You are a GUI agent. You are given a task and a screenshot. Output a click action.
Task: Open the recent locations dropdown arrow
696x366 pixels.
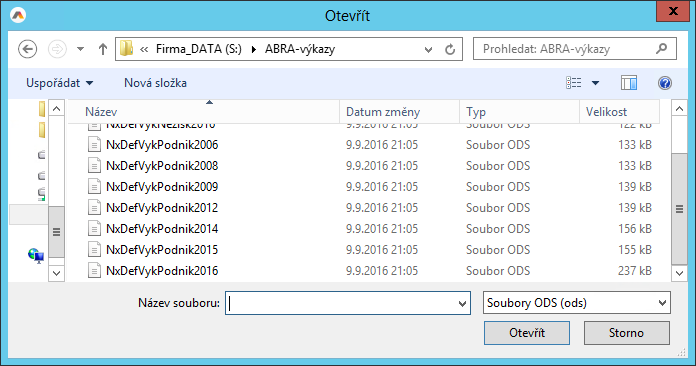point(80,49)
